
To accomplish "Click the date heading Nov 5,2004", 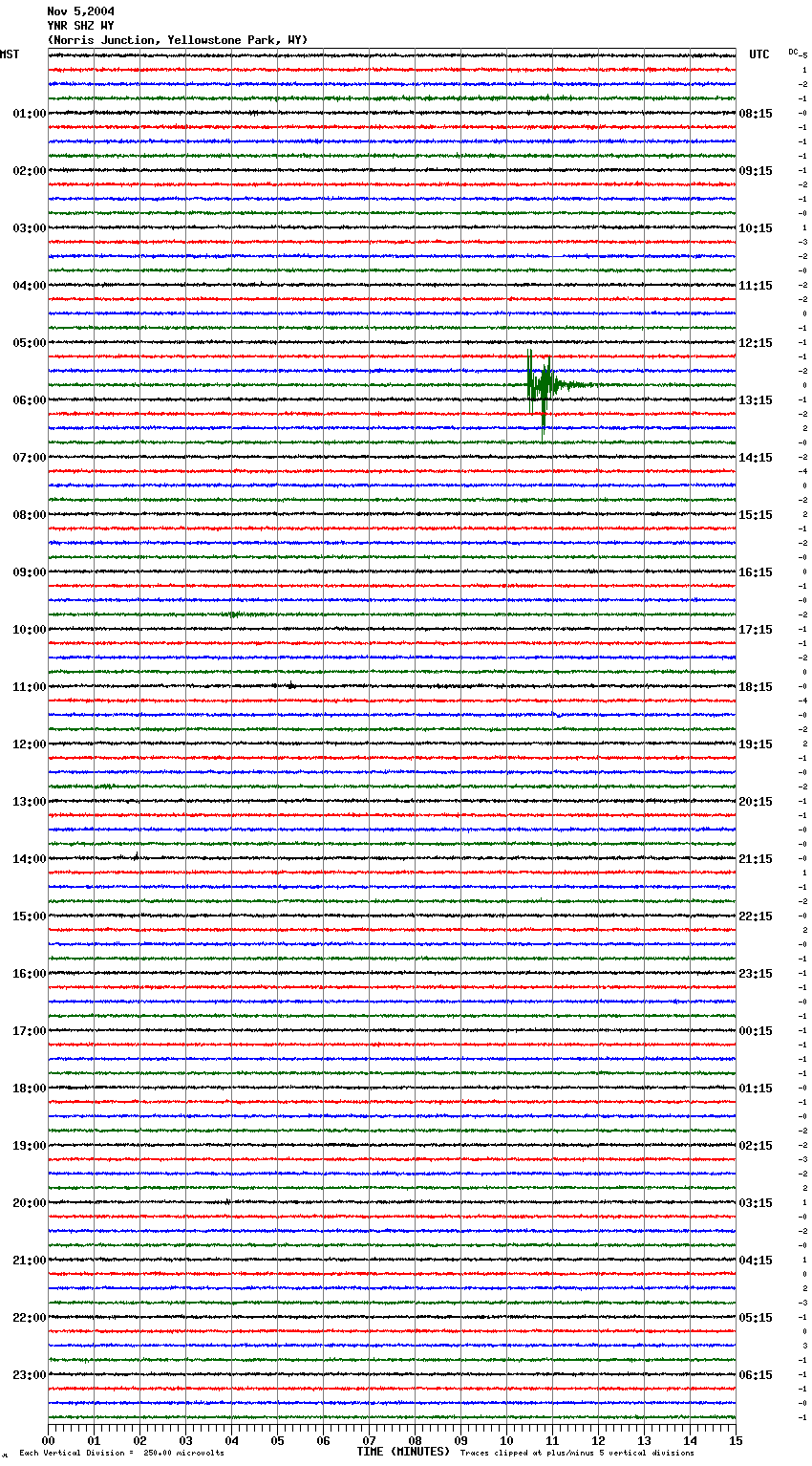I will (x=80, y=11).
